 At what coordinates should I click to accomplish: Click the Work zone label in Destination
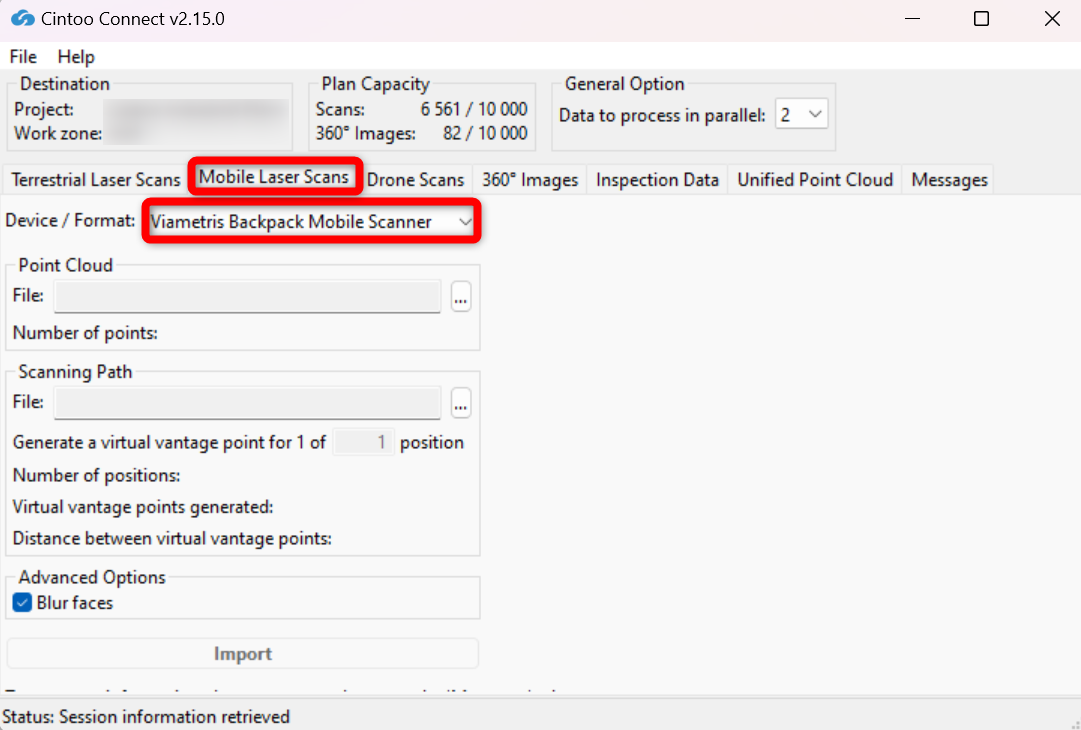tap(58, 133)
